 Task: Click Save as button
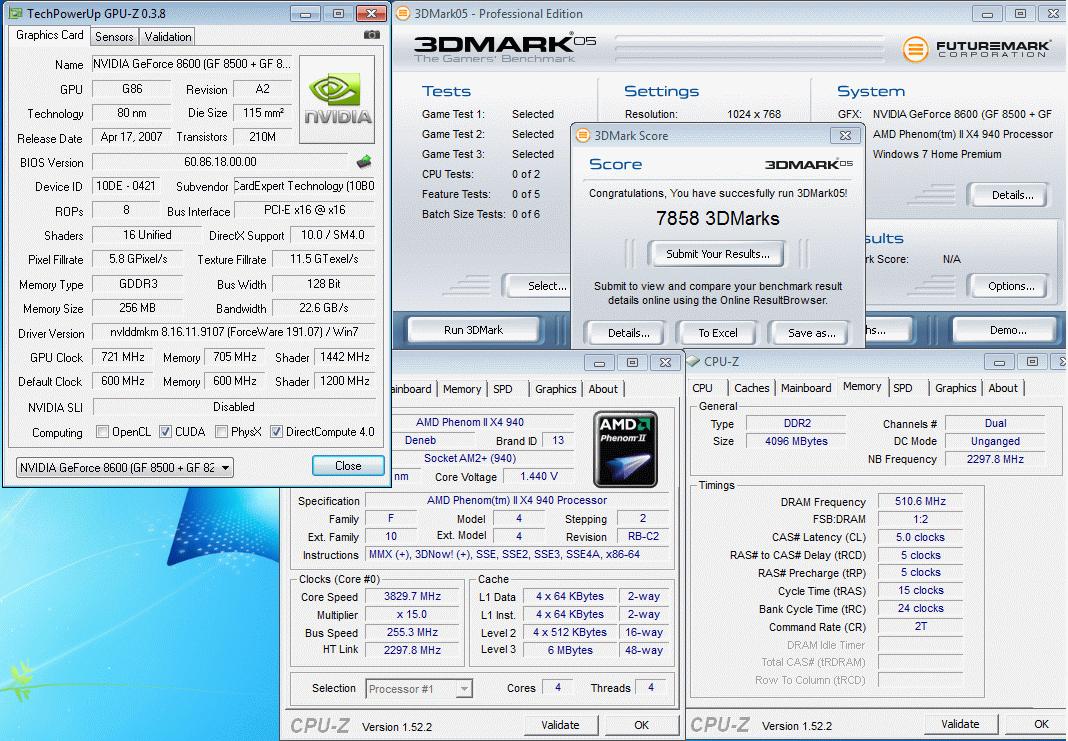(811, 333)
